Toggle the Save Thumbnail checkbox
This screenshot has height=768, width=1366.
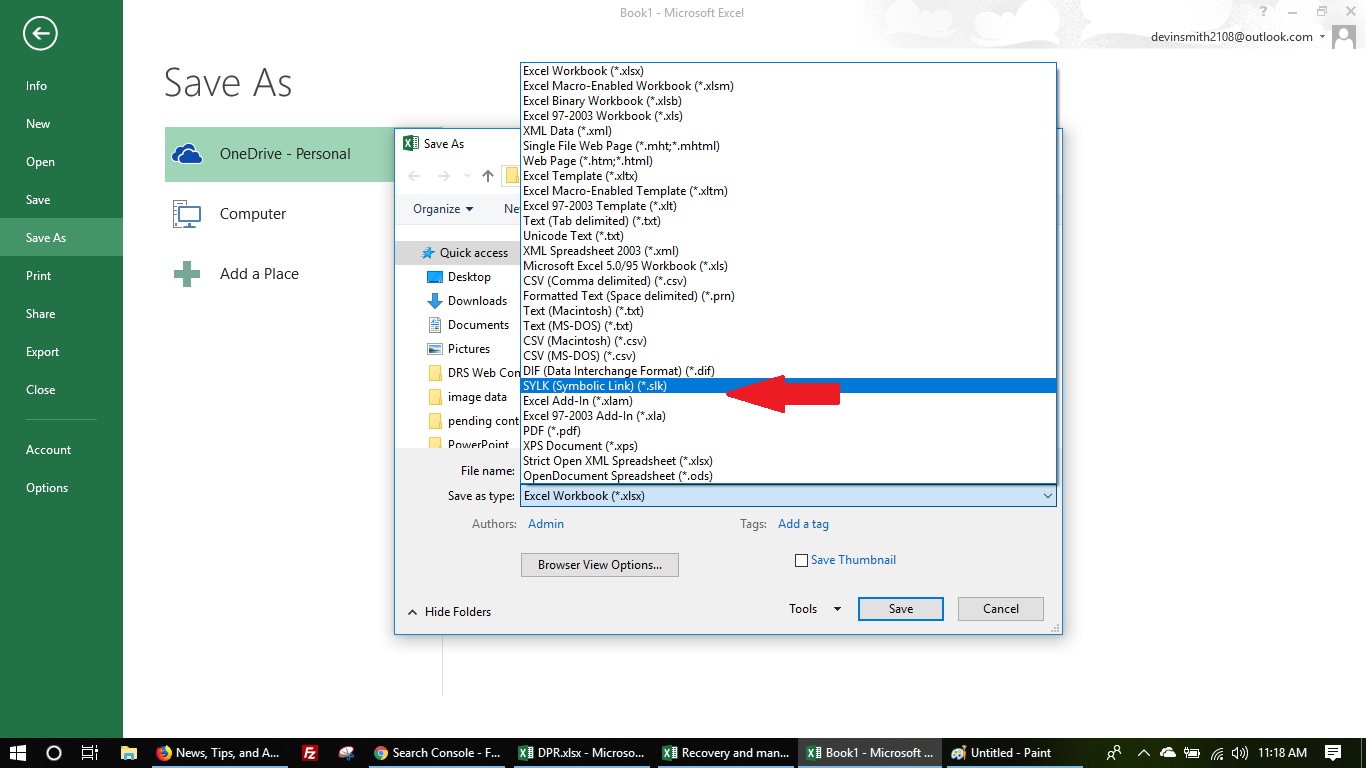[801, 561]
